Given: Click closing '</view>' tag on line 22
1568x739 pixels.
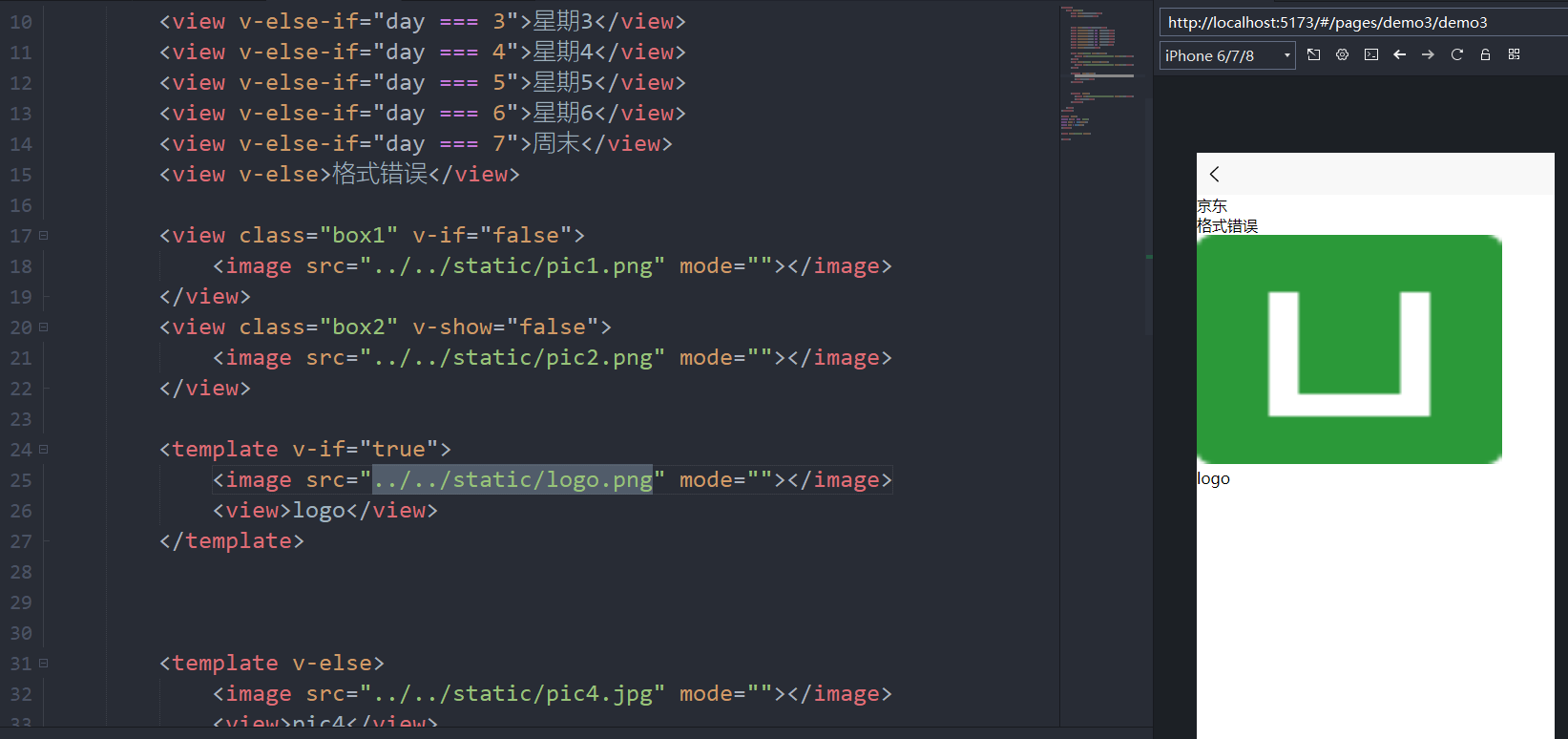Looking at the screenshot, I should (x=205, y=388).
